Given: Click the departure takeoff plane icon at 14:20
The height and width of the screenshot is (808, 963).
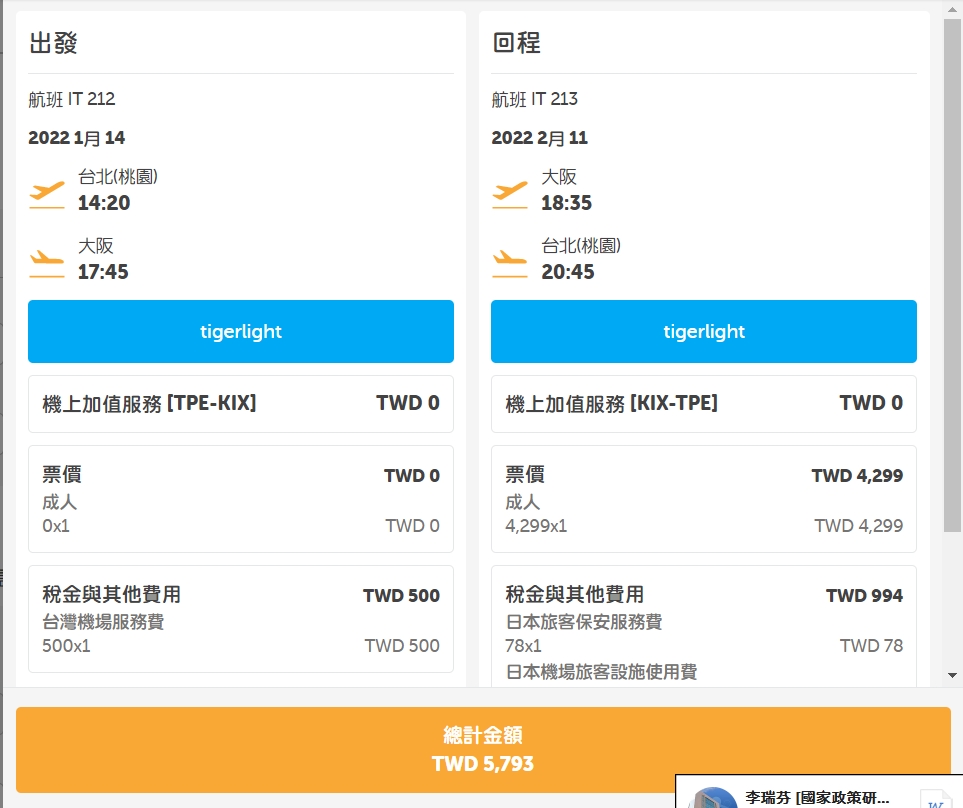Looking at the screenshot, I should tap(47, 195).
